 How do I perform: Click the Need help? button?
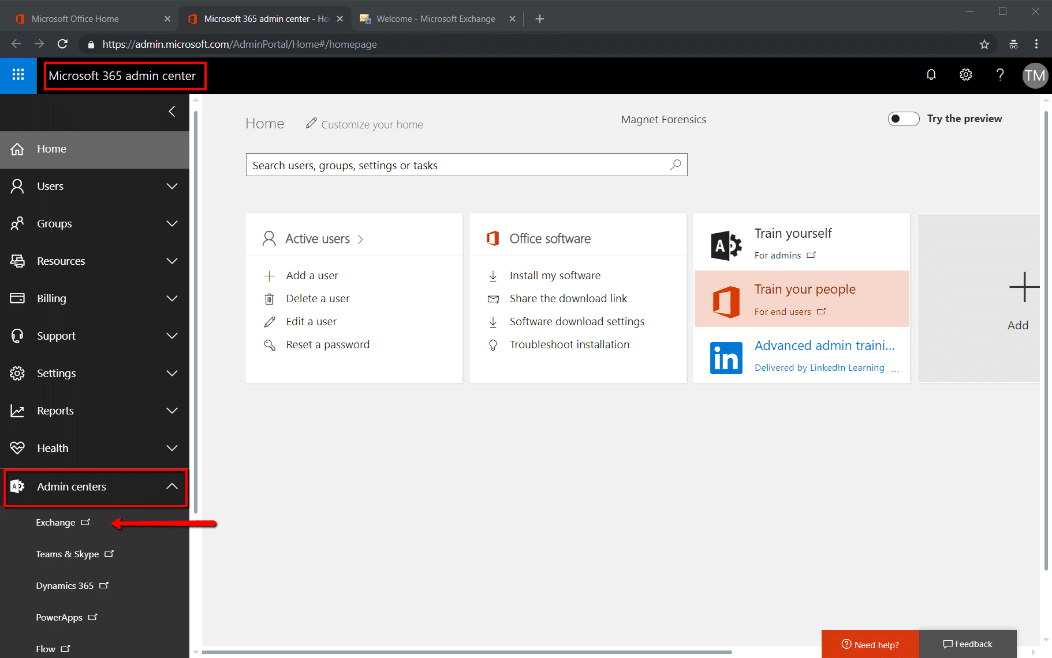coord(870,644)
